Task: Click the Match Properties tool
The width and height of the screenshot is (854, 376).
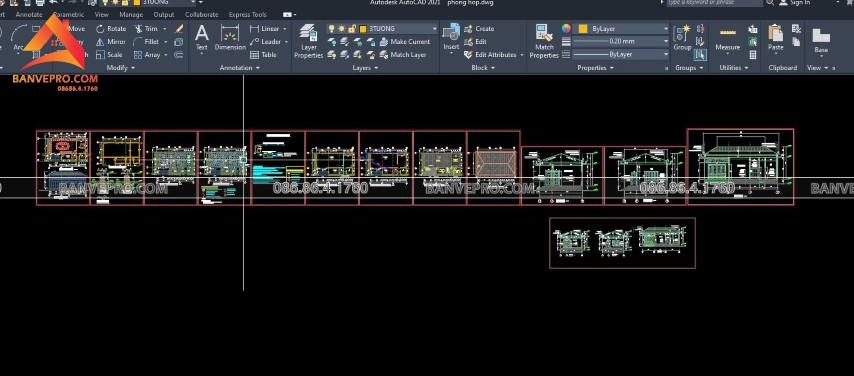Action: pos(544,41)
